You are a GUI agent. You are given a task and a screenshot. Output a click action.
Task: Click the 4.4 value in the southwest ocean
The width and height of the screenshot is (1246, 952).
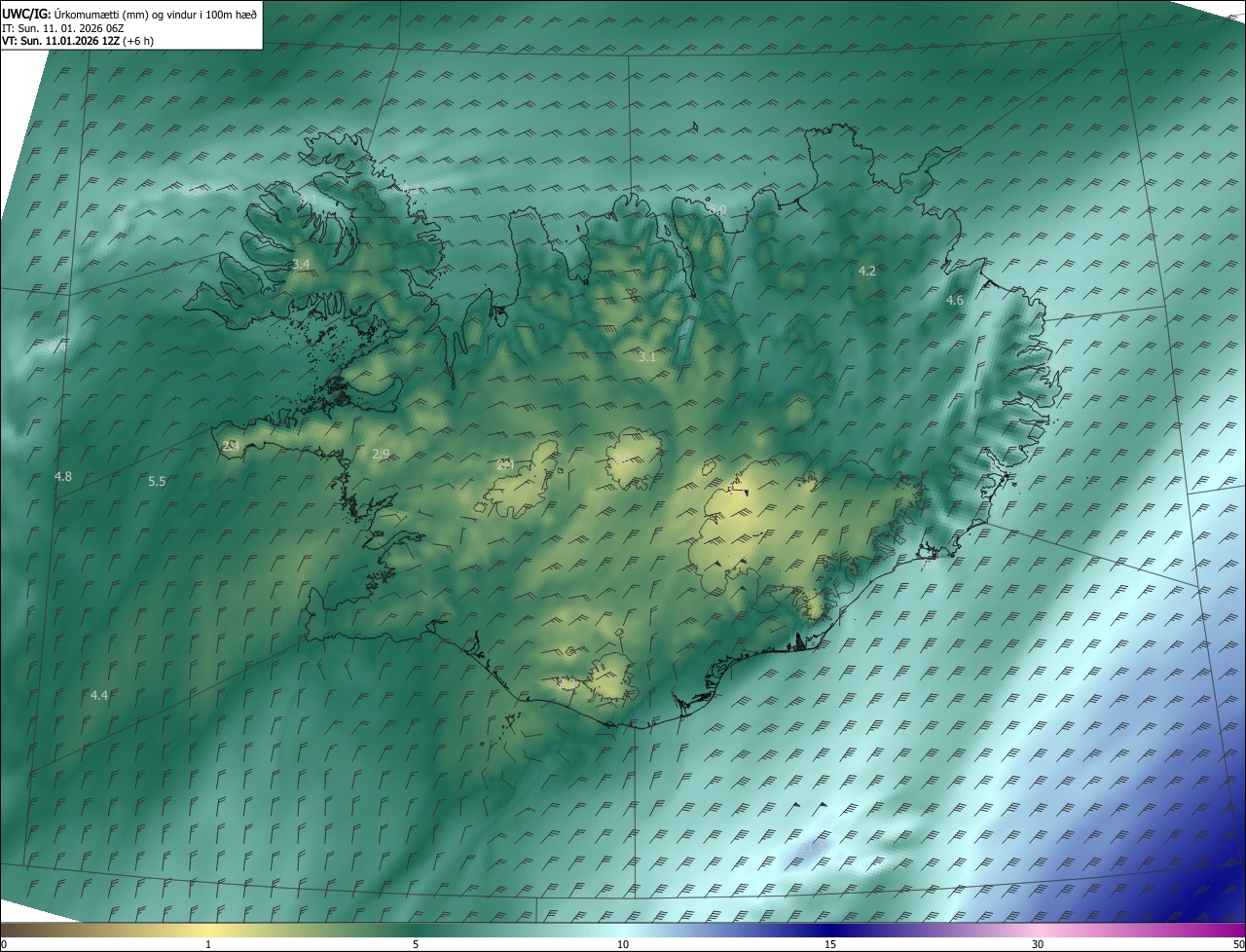[99, 695]
